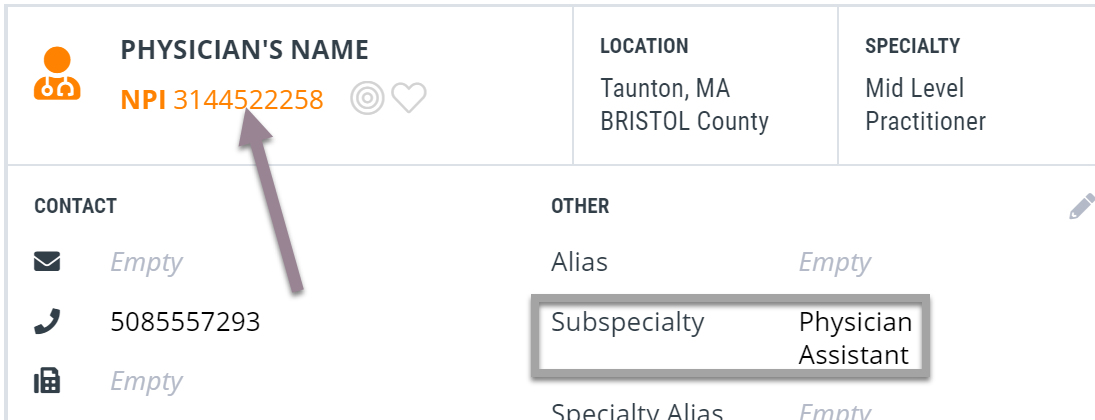
Task: Toggle the target icon beside NPI
Action: 367,98
